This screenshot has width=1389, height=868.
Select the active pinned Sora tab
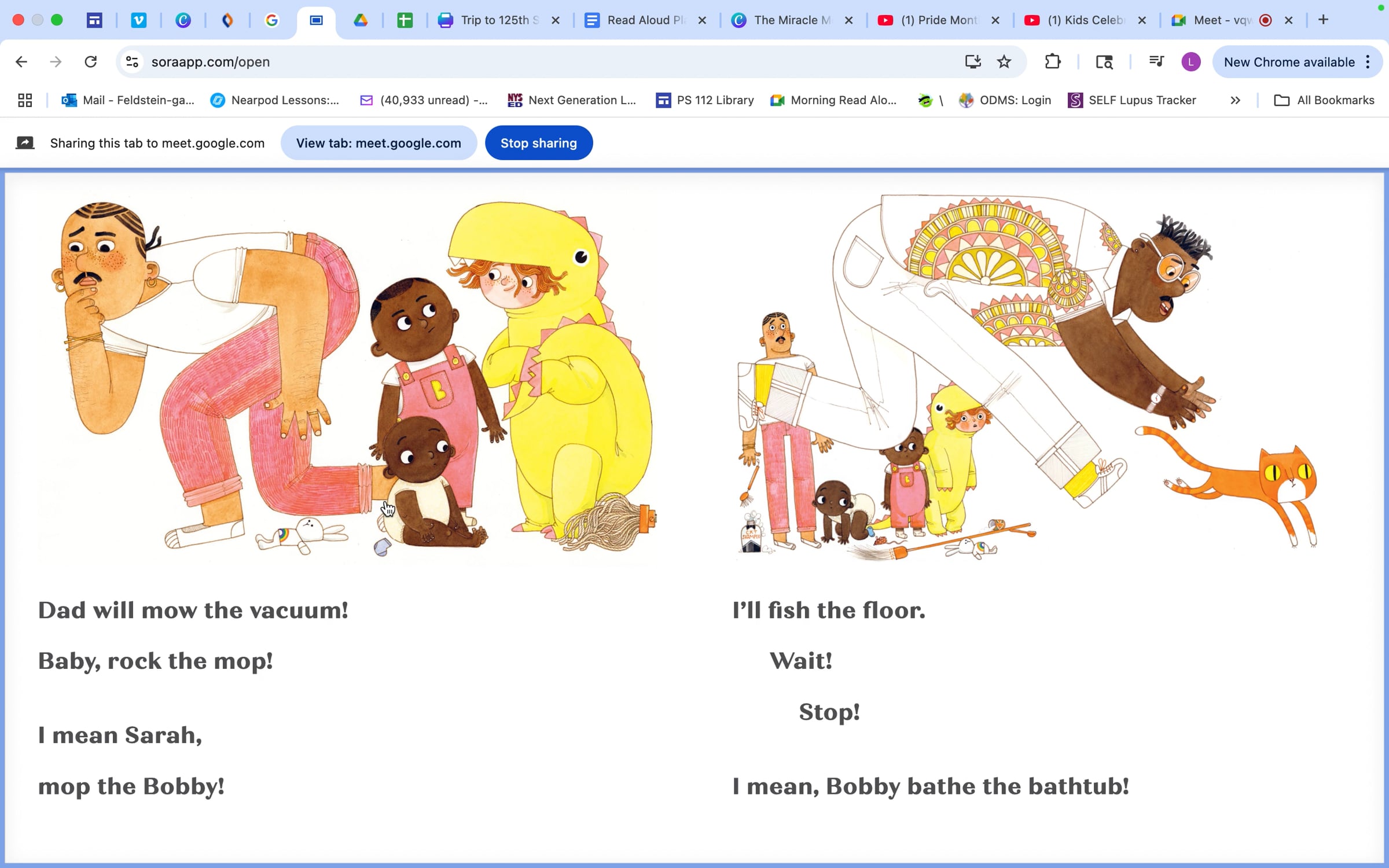click(316, 20)
